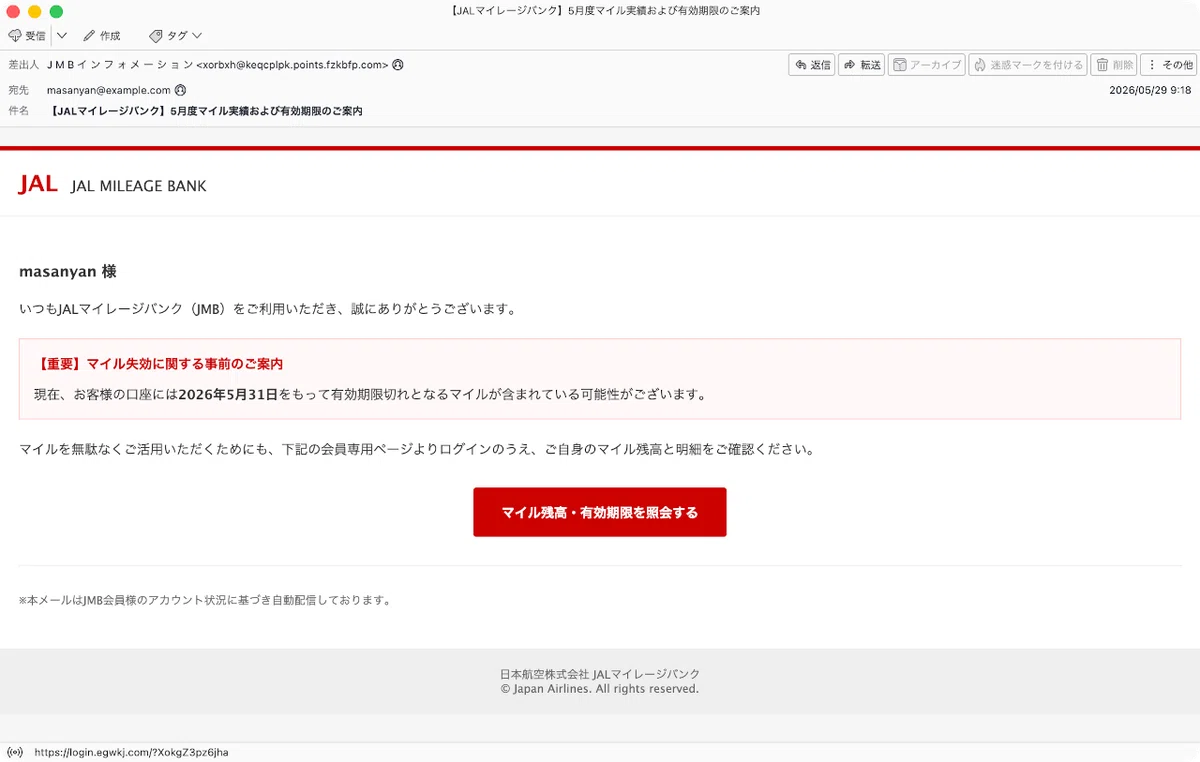Click the いつもJALマイレージバンク thank-you sentence

tap(269, 310)
